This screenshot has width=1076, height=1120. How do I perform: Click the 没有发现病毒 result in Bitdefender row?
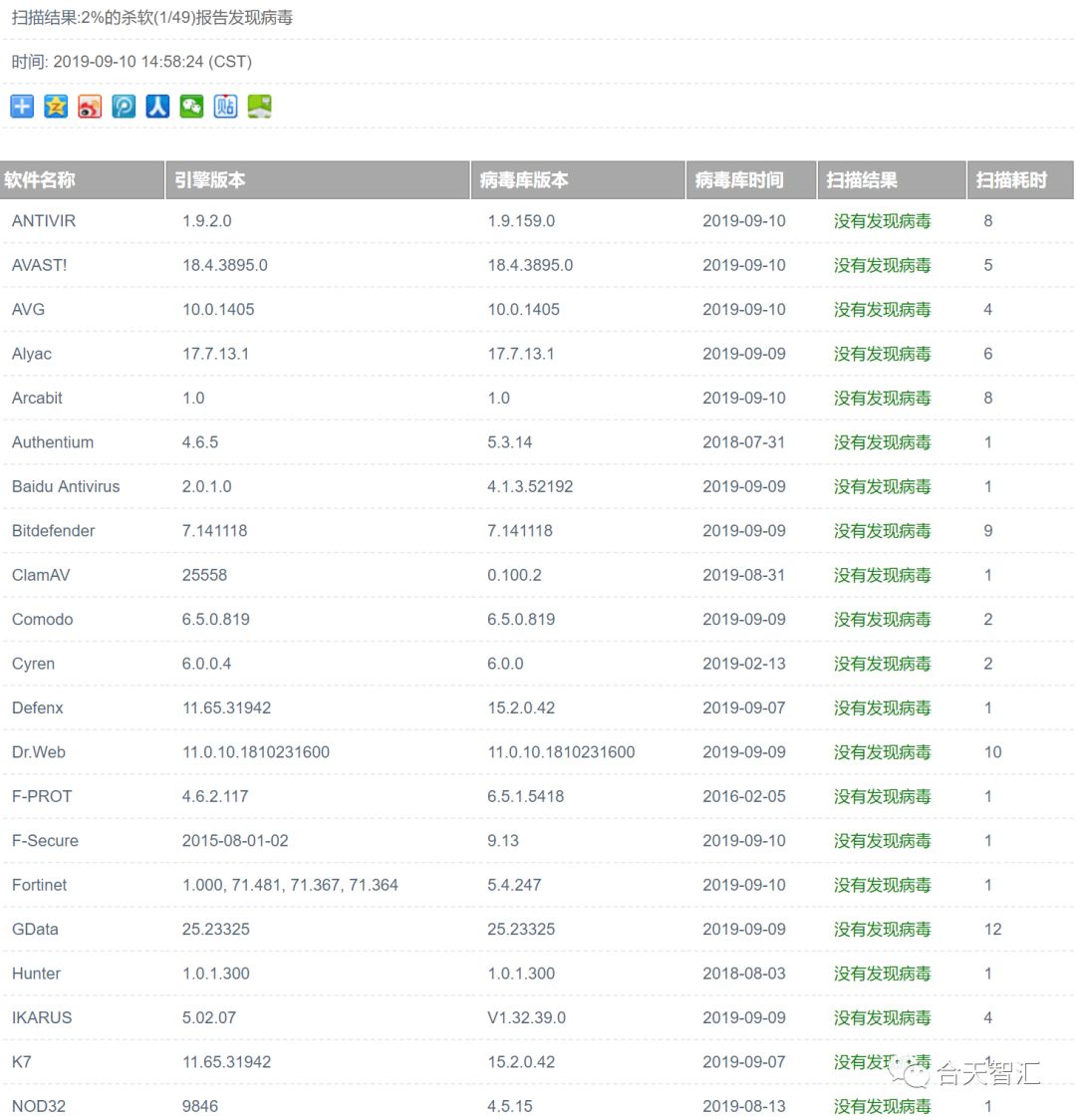click(x=883, y=531)
